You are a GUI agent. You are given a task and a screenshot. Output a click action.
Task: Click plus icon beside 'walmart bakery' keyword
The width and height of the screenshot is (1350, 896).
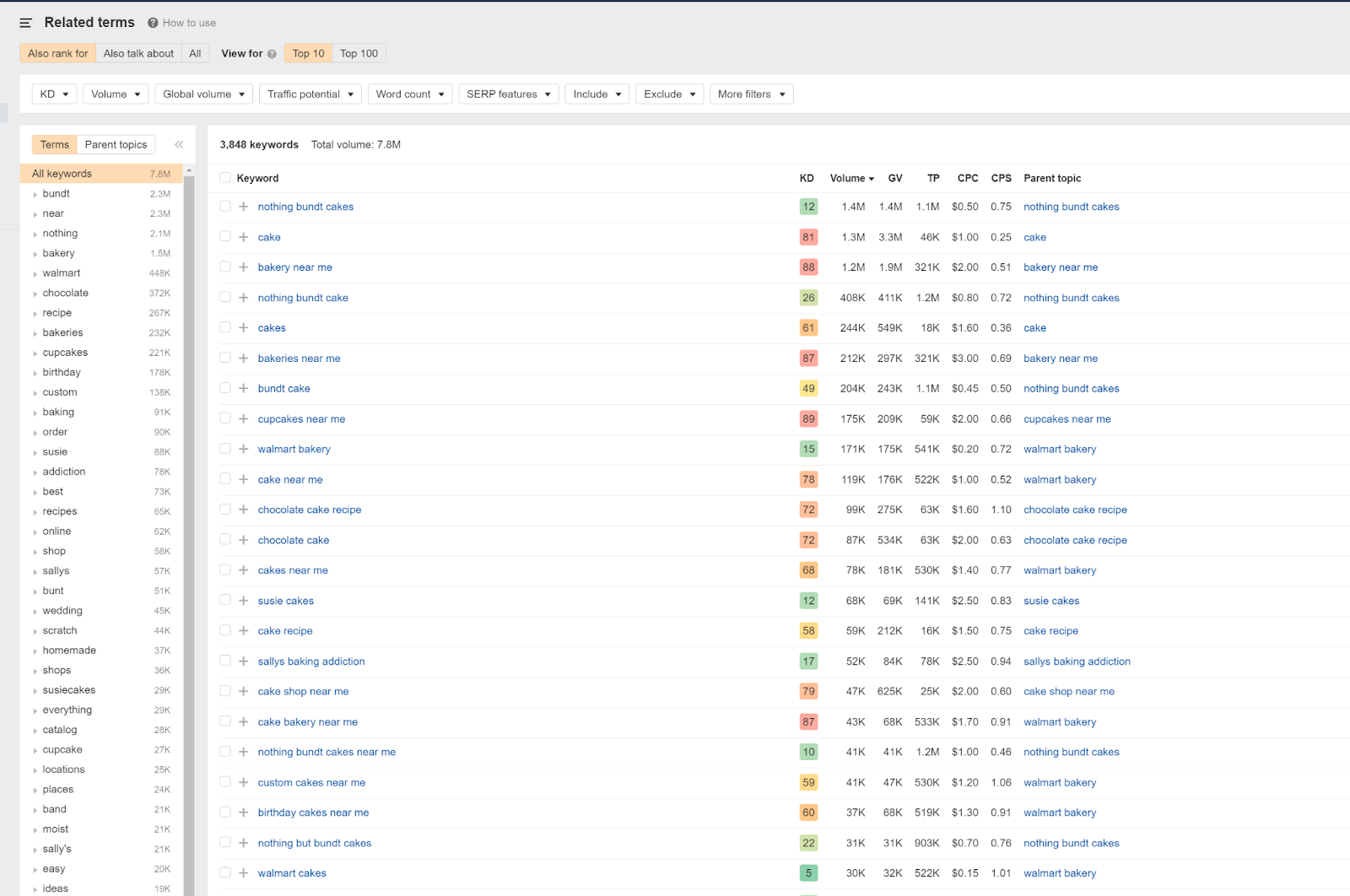point(243,450)
